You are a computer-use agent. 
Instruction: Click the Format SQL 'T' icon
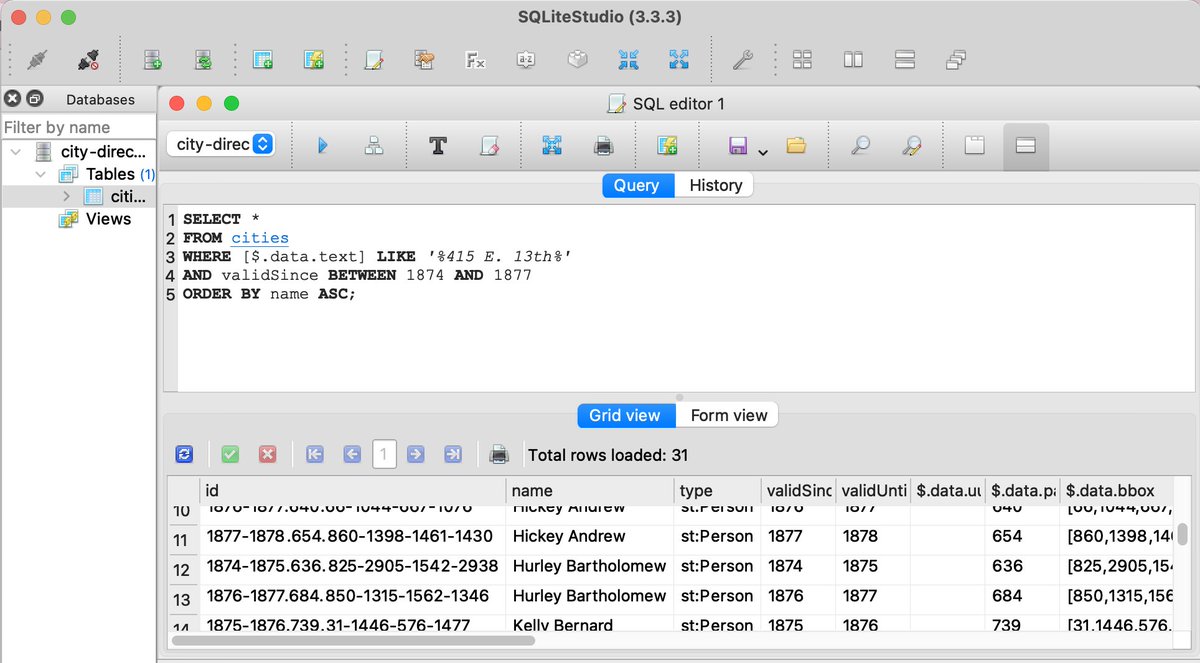pos(437,146)
